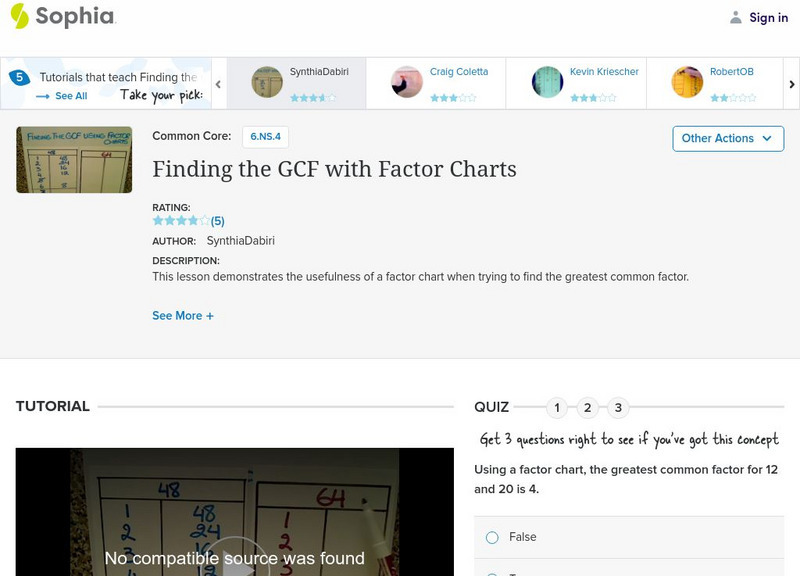Choose the False answer radio button
This screenshot has height=576, width=800.
coord(492,537)
